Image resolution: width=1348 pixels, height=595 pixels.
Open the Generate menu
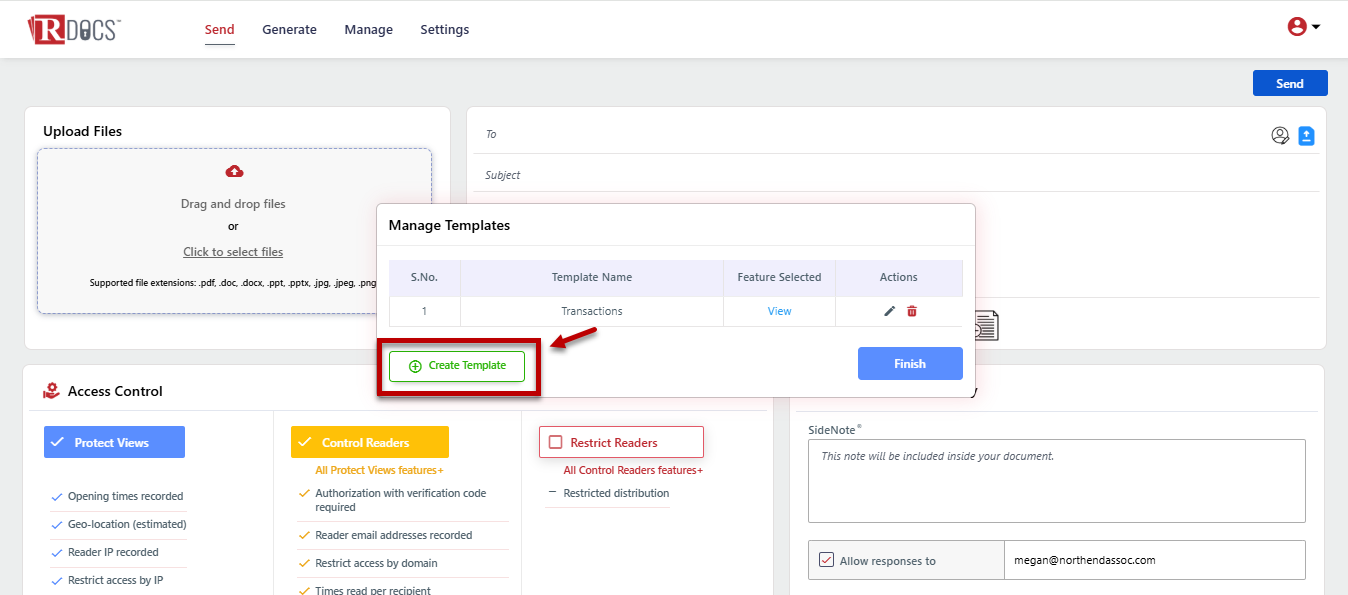289,30
